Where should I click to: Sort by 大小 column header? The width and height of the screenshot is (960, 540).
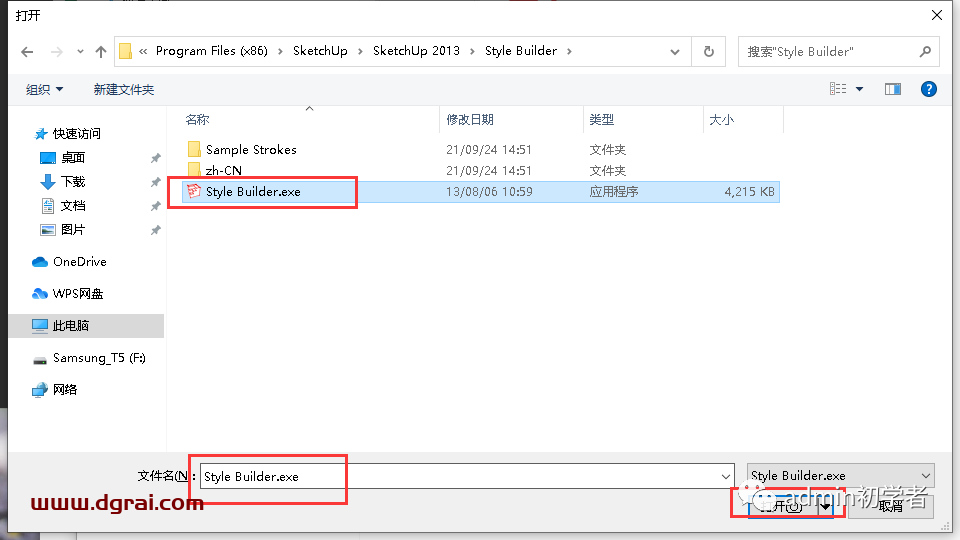coord(743,120)
